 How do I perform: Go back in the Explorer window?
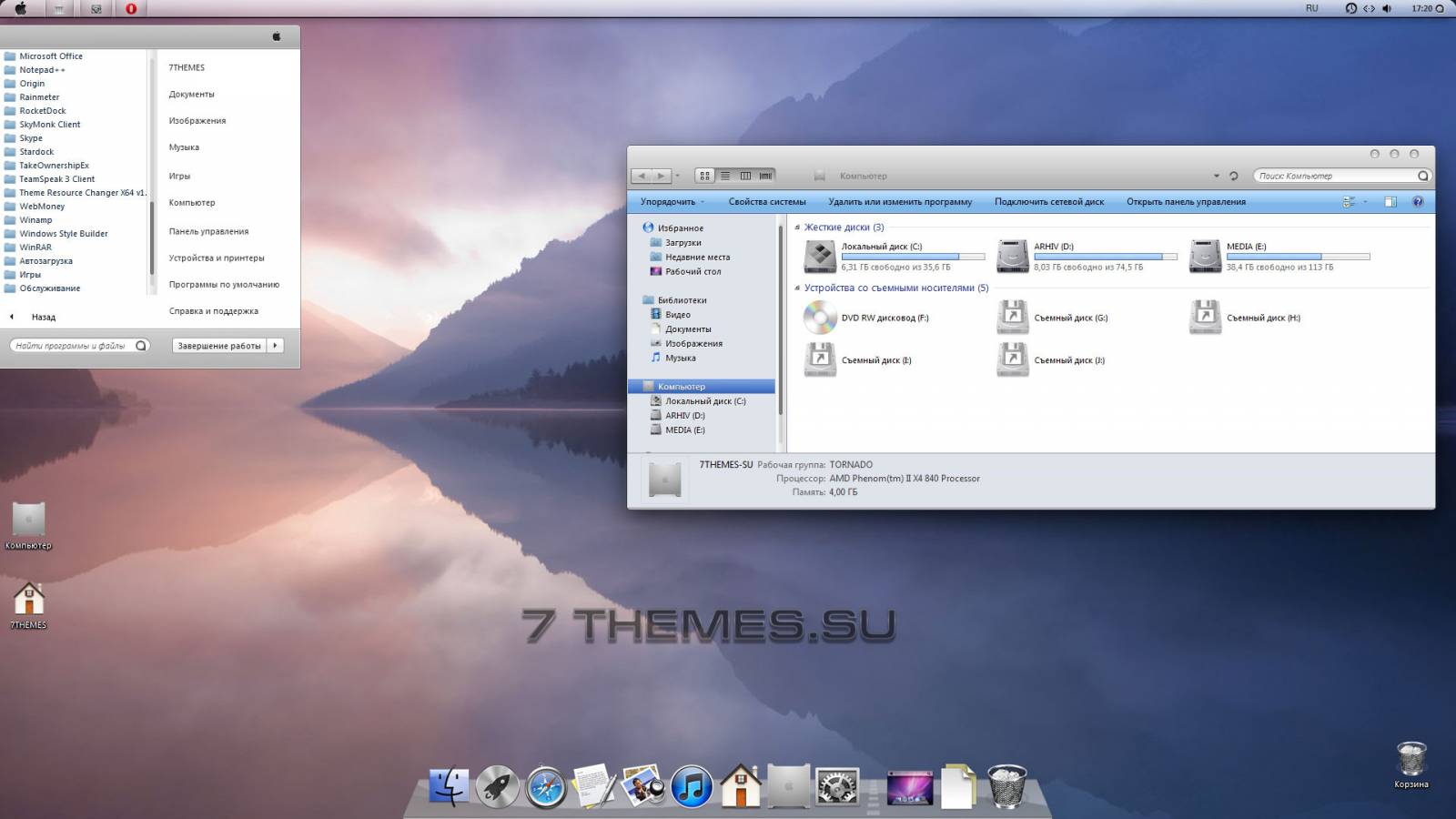(x=642, y=176)
